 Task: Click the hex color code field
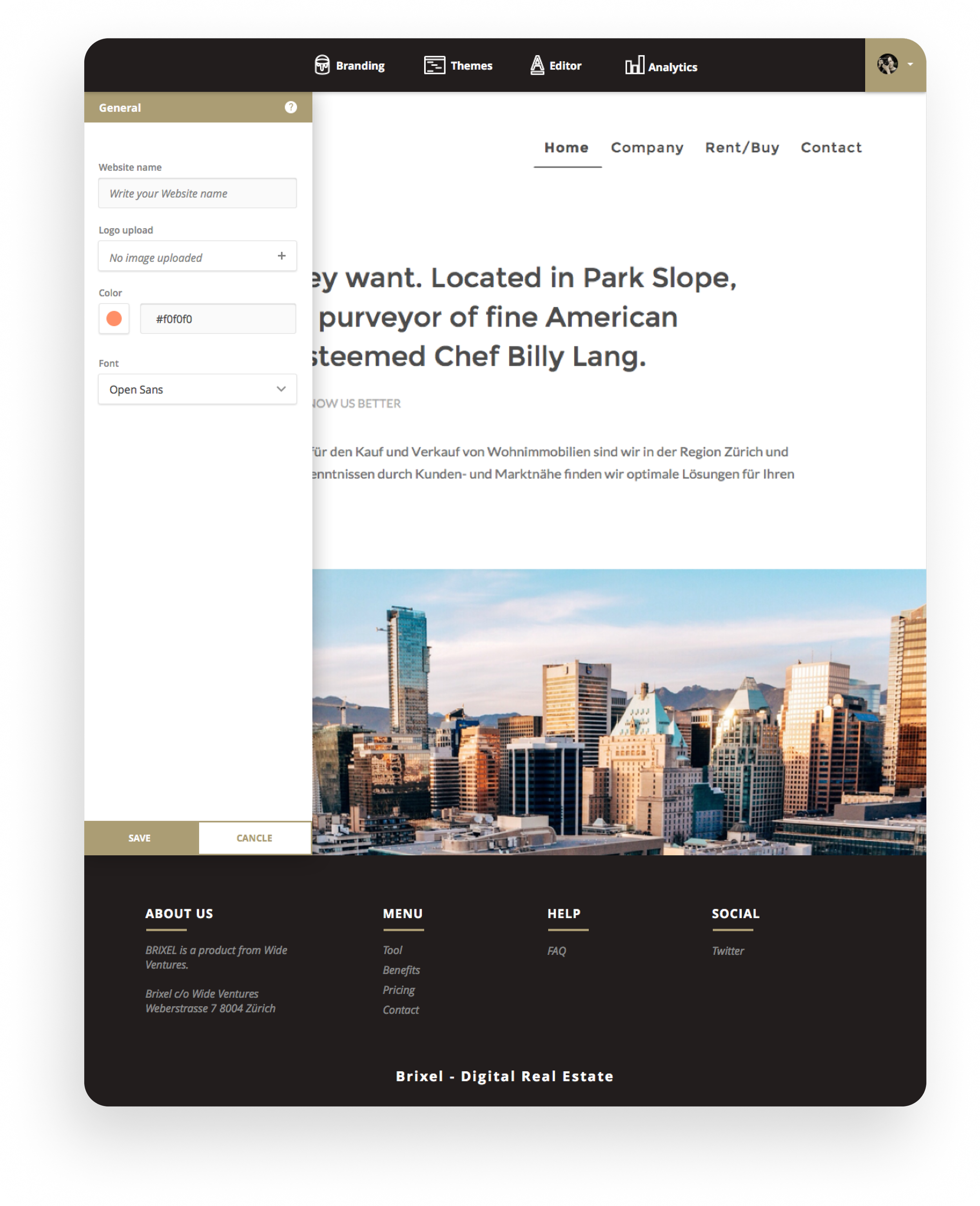click(x=218, y=319)
